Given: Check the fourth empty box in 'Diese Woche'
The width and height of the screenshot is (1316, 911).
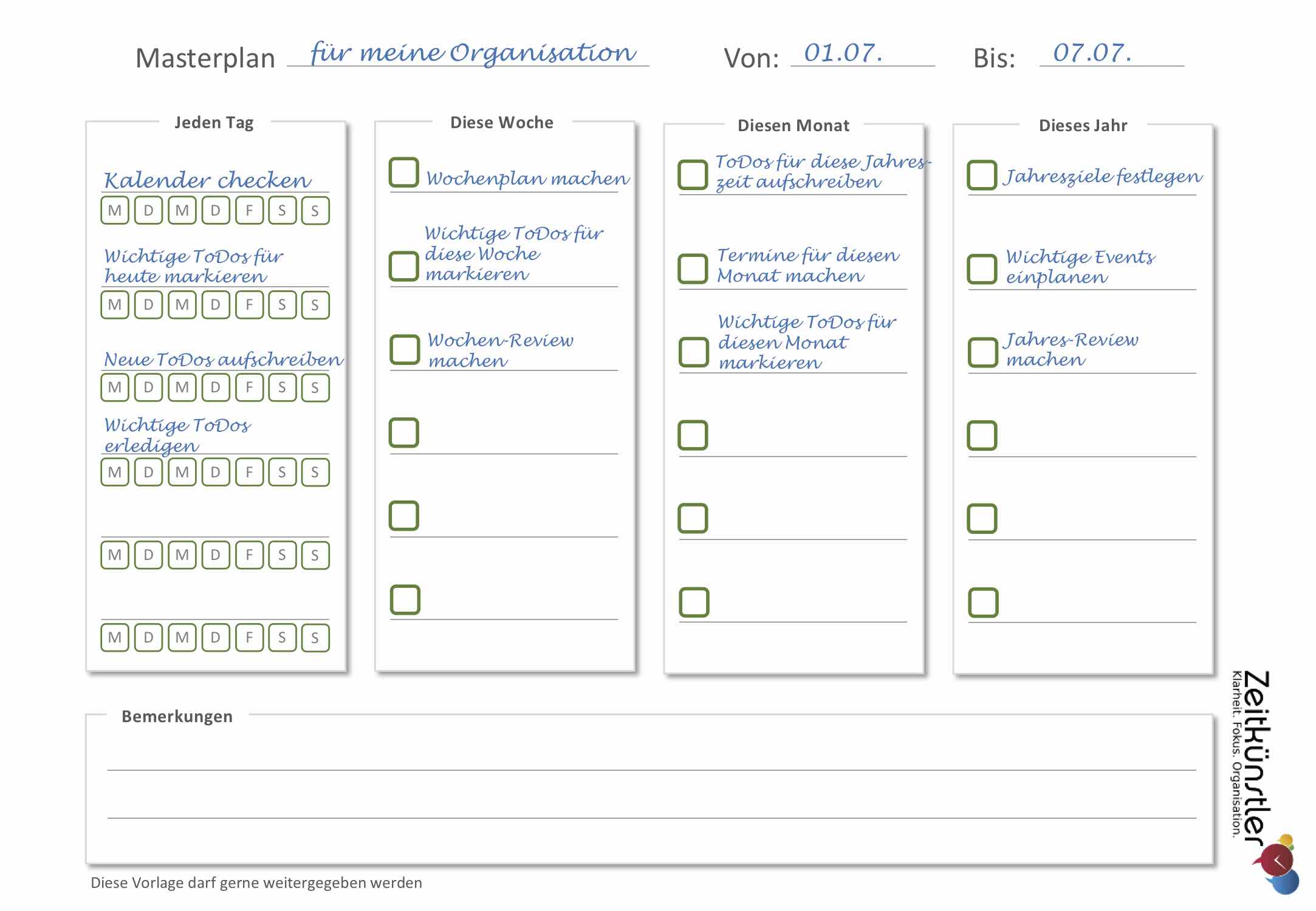Looking at the screenshot, I should pos(404,433).
